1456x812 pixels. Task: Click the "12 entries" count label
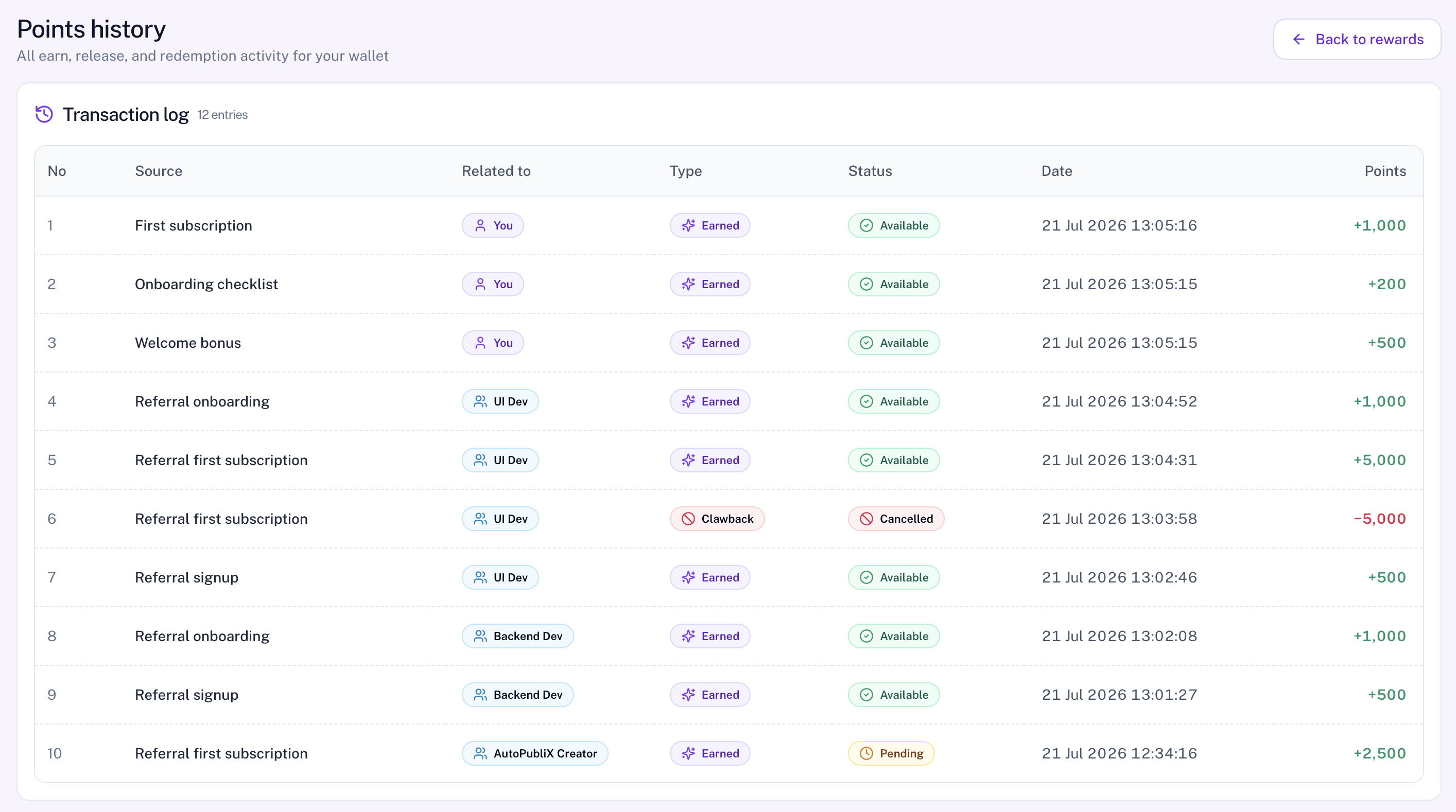(x=222, y=115)
